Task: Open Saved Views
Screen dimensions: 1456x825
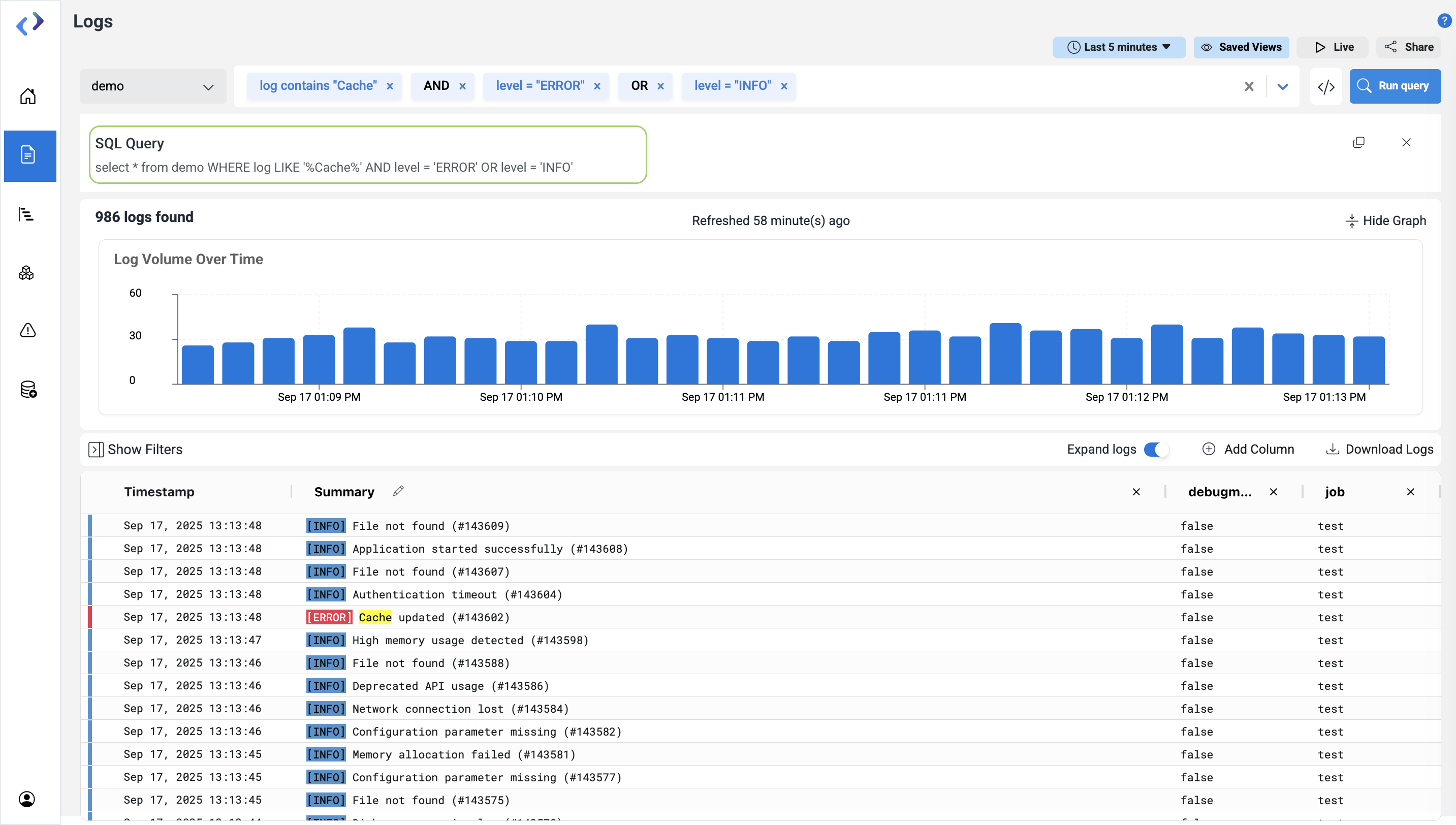Action: point(1241,47)
